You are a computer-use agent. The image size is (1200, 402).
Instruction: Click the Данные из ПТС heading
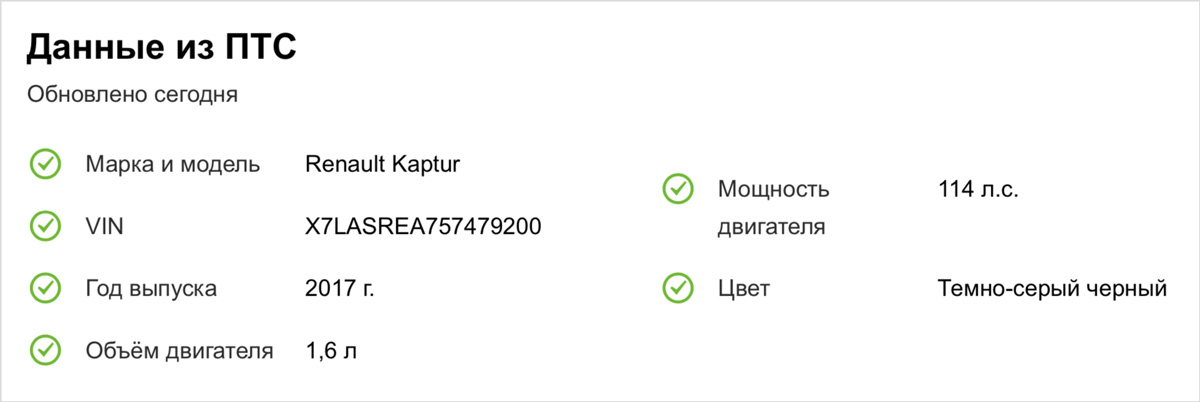162,47
